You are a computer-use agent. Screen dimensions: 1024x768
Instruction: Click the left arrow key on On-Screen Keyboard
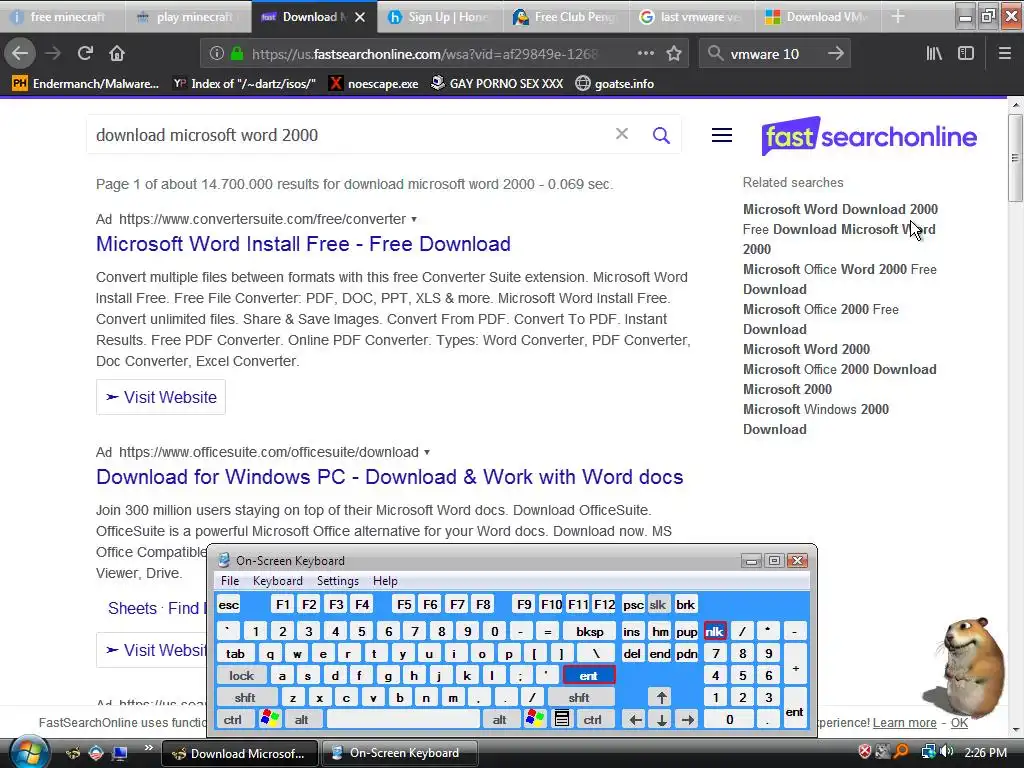(635, 720)
